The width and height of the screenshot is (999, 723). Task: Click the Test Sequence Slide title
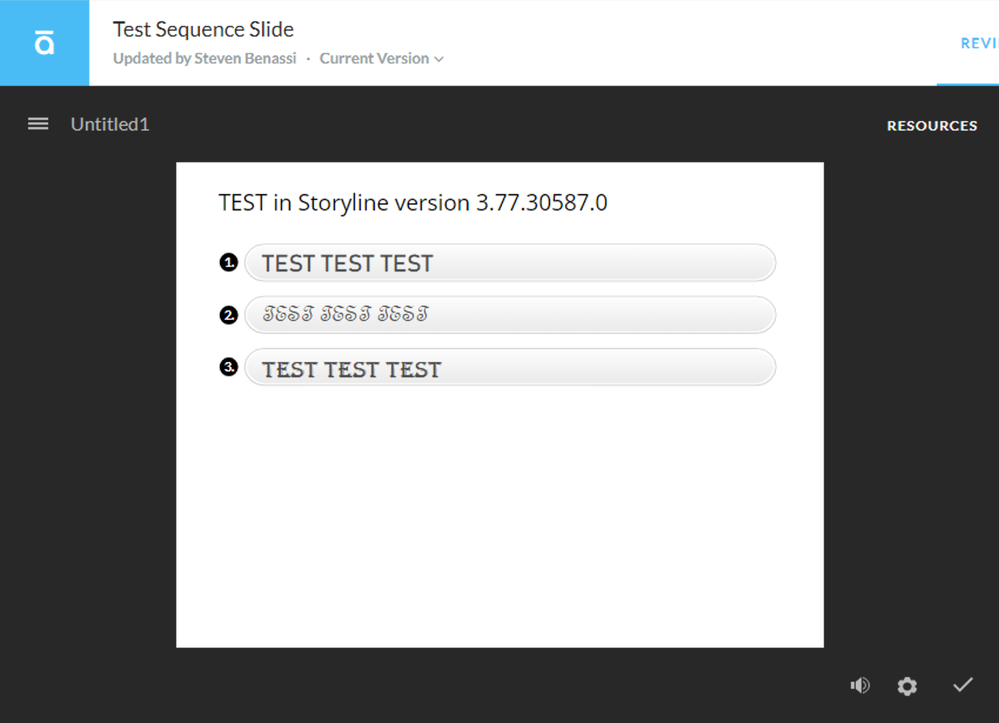(203, 30)
